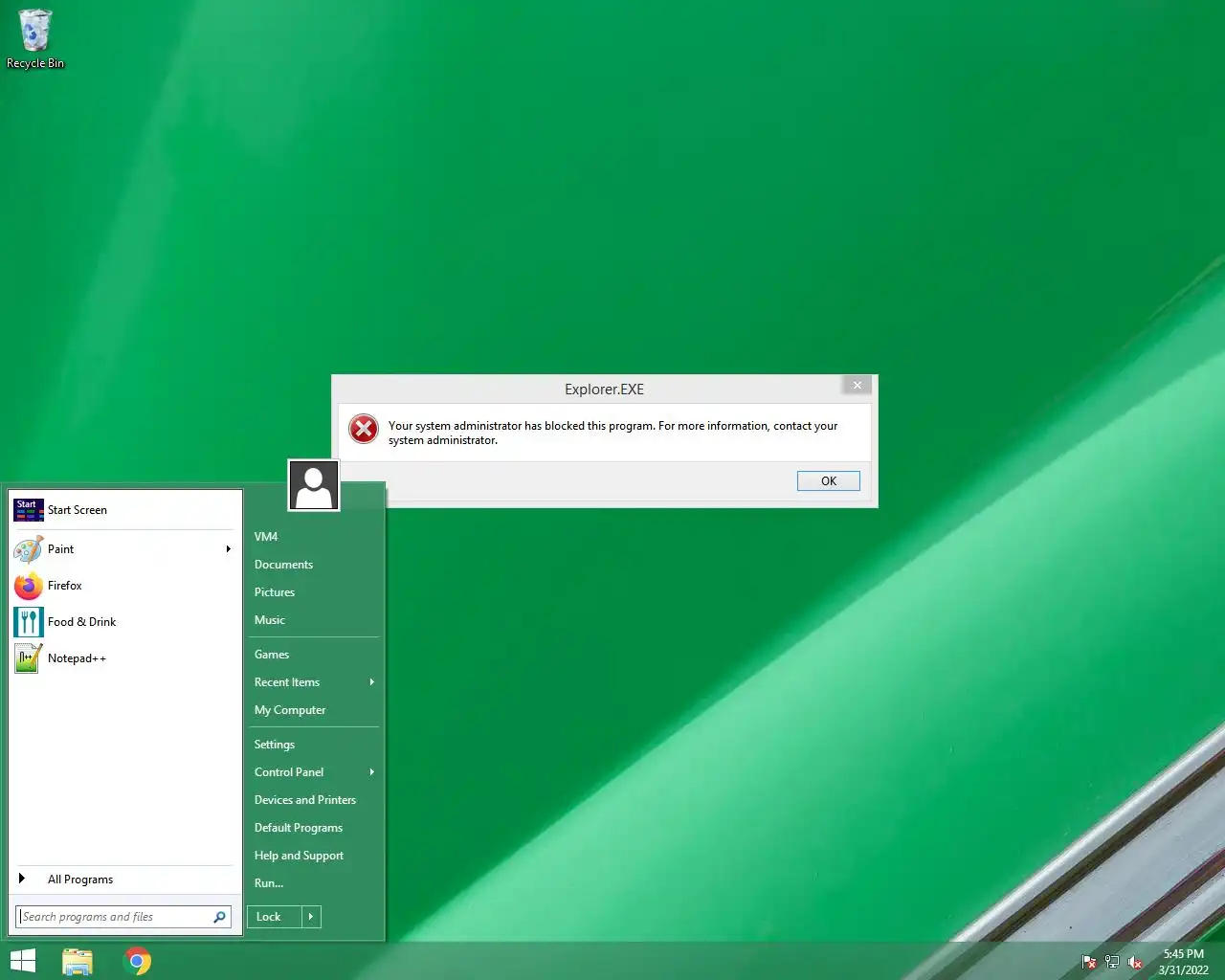Open Recent Items entry
Image resolution: width=1225 pixels, height=980 pixels.
(x=315, y=682)
